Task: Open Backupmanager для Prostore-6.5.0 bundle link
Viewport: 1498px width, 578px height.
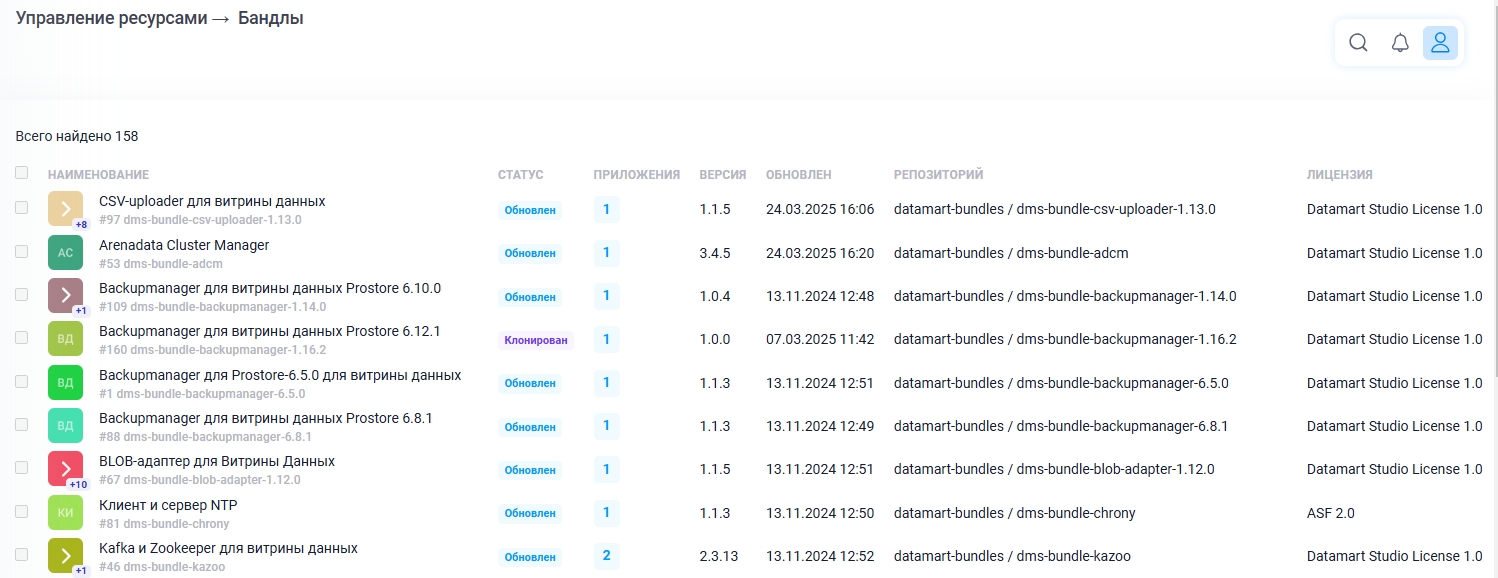Action: [280, 375]
